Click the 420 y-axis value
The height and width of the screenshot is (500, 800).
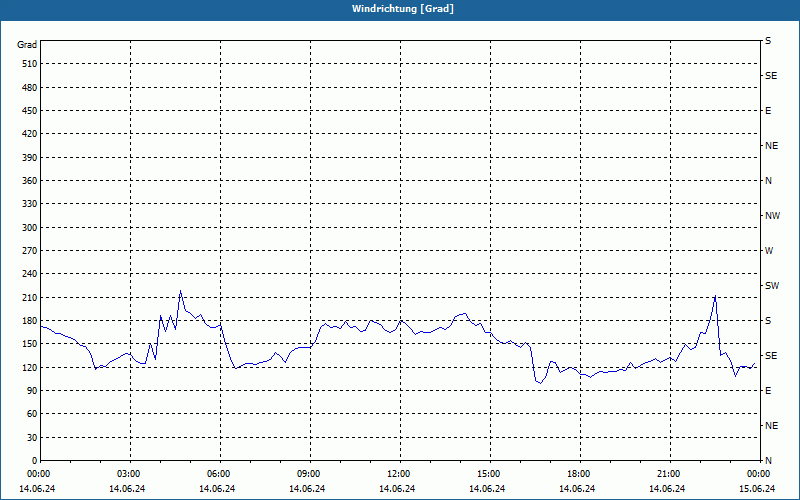pyautogui.click(x=30, y=134)
